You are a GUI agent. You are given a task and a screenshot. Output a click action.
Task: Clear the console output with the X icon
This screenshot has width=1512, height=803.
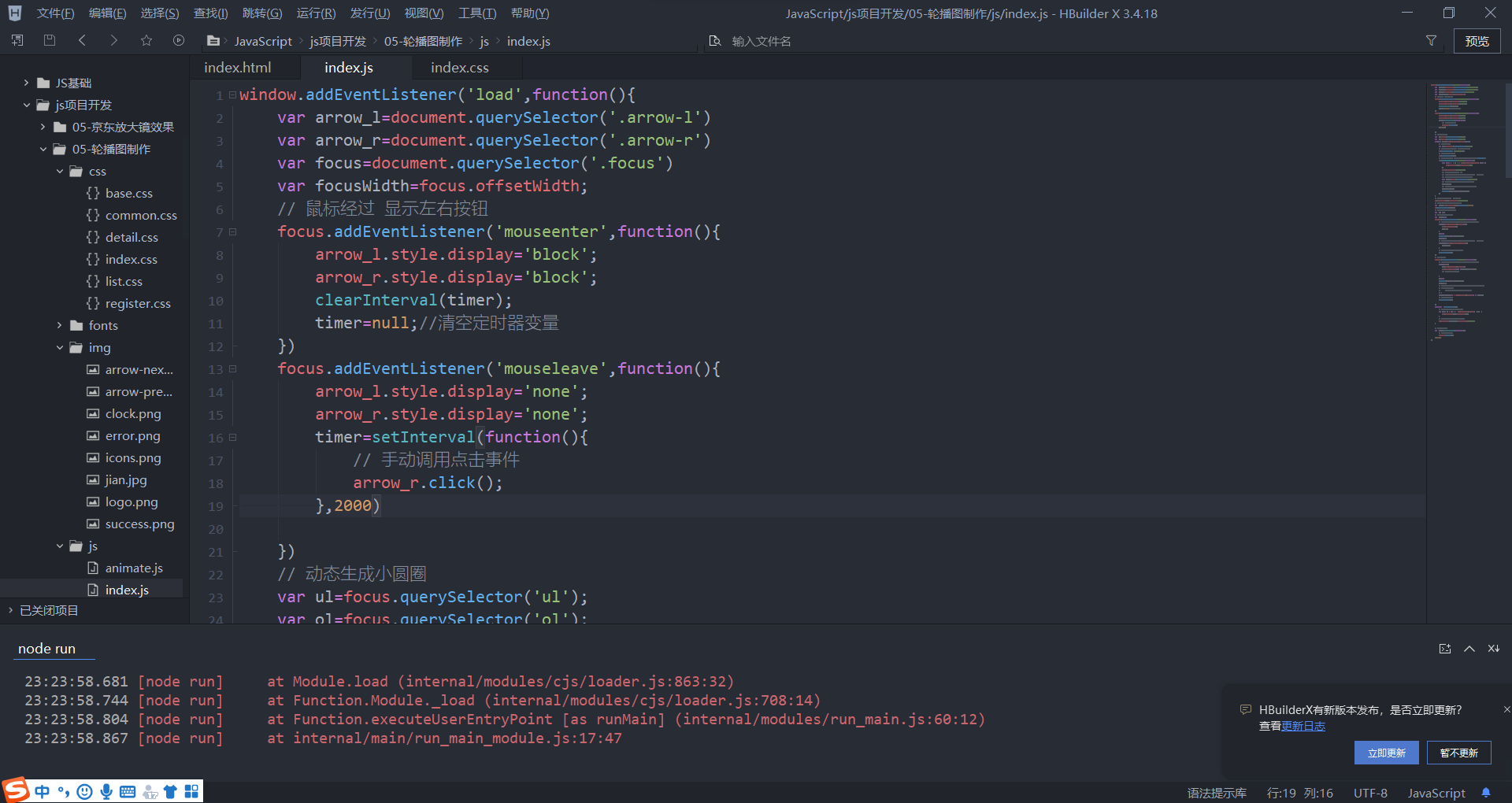click(x=1493, y=649)
